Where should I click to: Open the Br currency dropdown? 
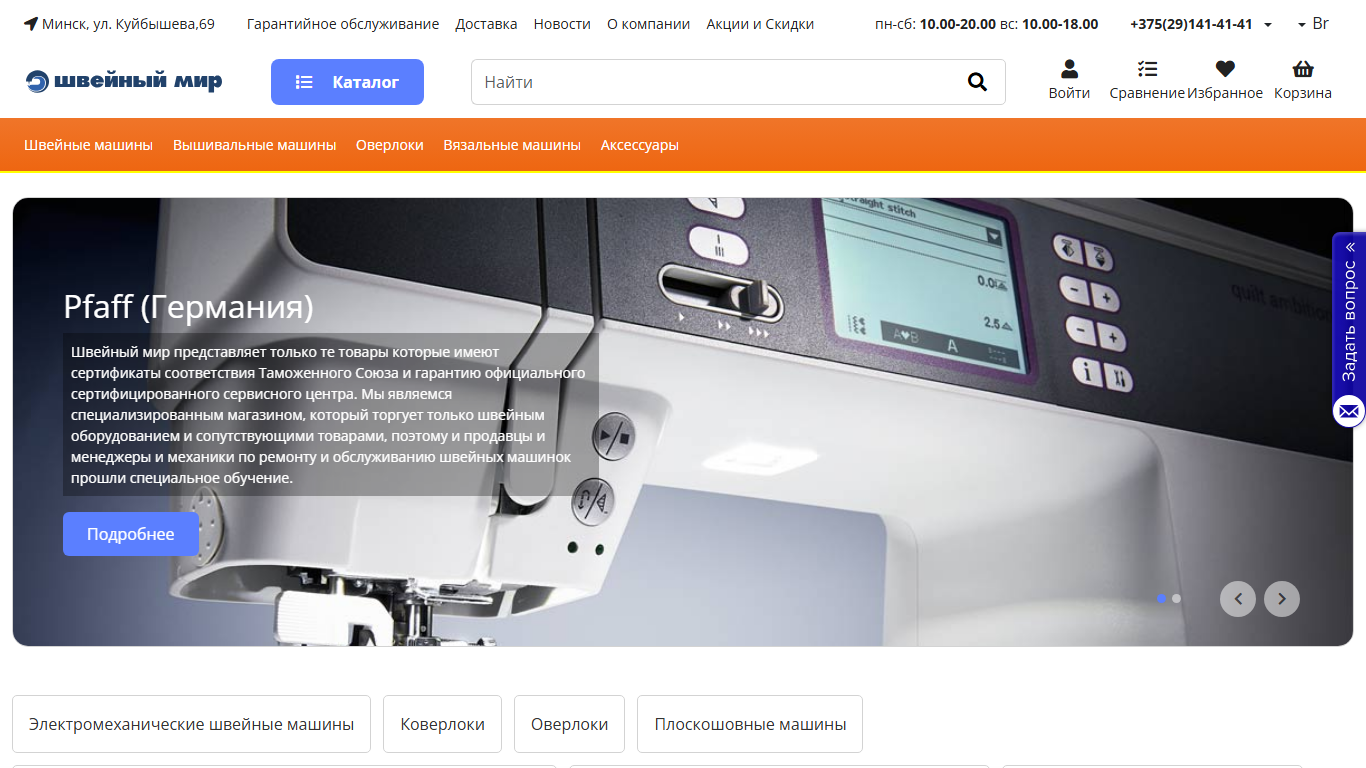click(1313, 24)
